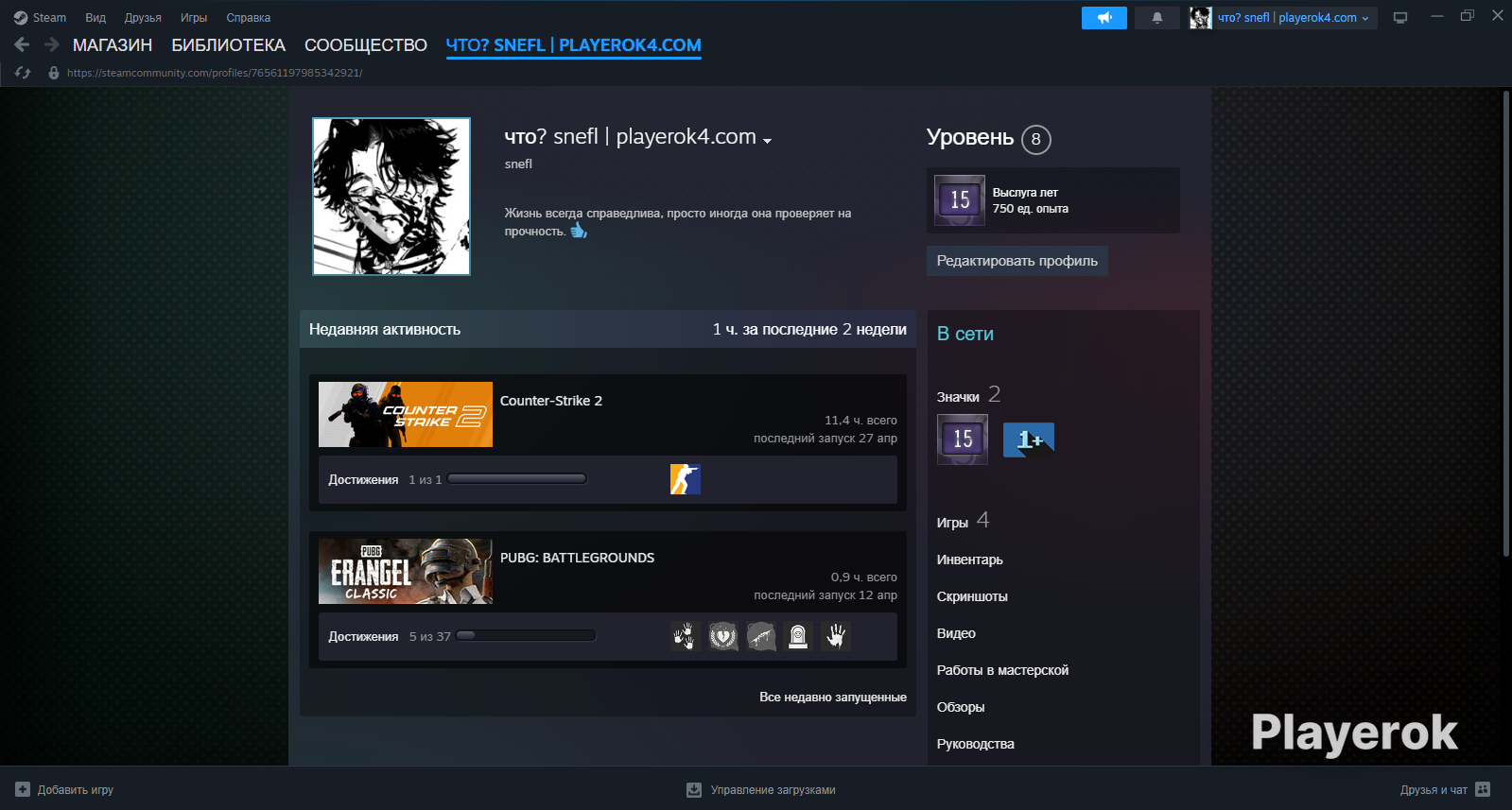Open Управление загрузками
The width and height of the screenshot is (1512, 810).
coord(773,790)
